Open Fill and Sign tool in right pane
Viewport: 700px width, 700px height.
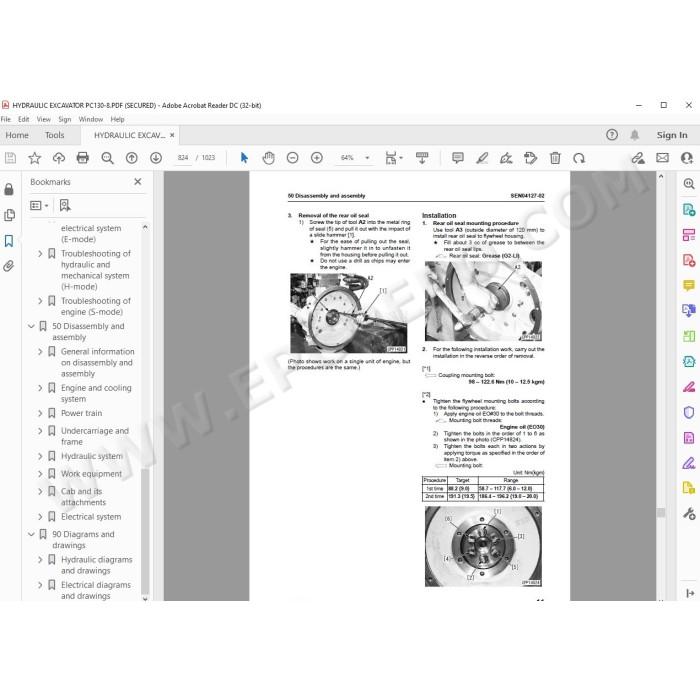[x=689, y=463]
